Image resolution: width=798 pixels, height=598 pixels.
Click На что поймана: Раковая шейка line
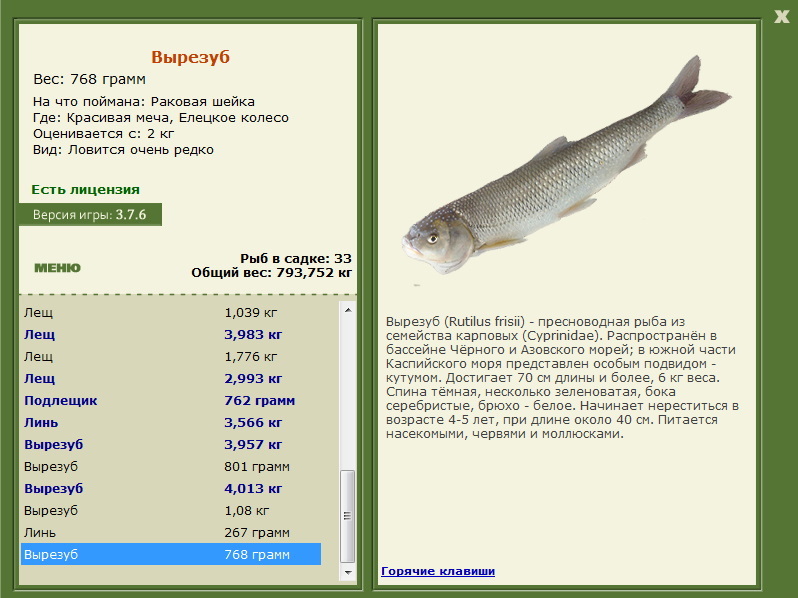(144, 102)
